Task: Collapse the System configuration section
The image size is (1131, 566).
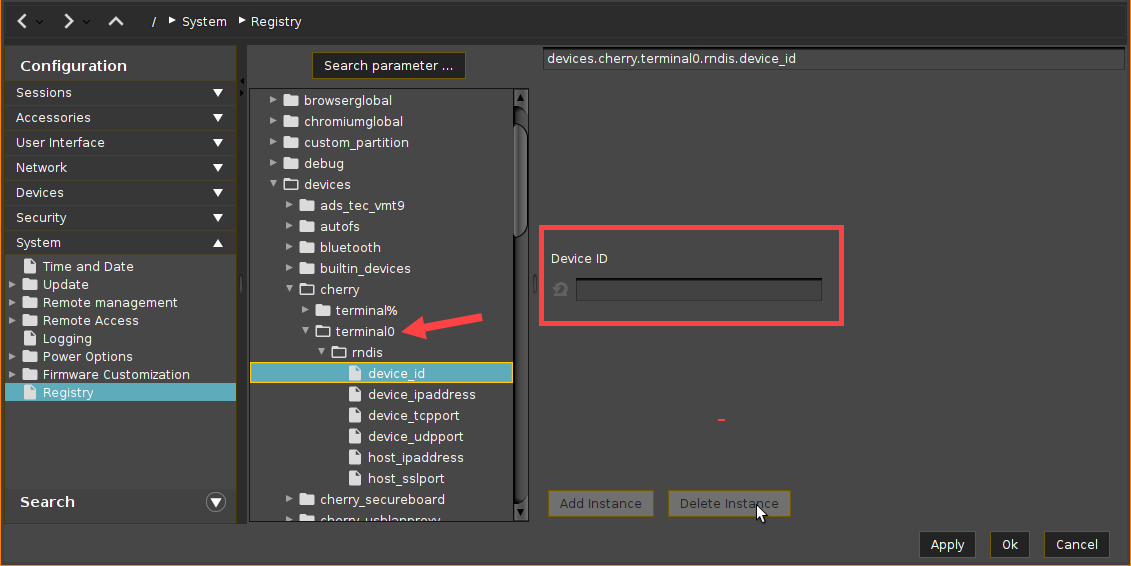Action: [x=218, y=243]
